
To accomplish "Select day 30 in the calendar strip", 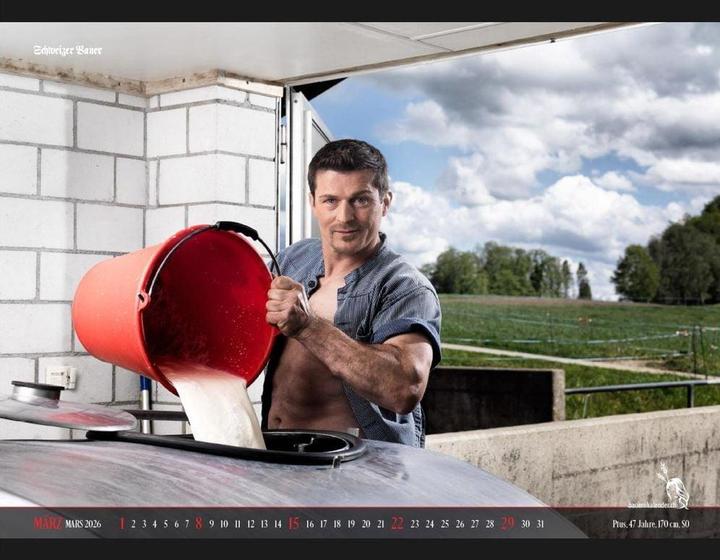I will click(x=526, y=524).
